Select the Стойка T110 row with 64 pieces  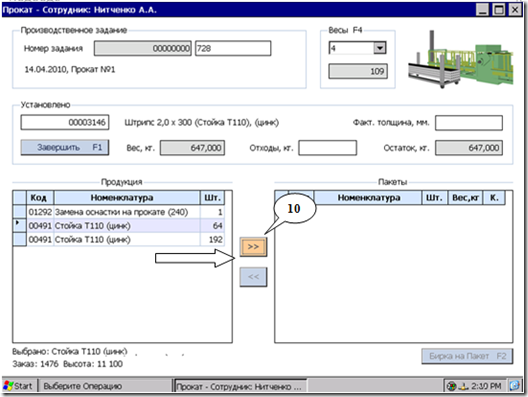click(x=125, y=226)
